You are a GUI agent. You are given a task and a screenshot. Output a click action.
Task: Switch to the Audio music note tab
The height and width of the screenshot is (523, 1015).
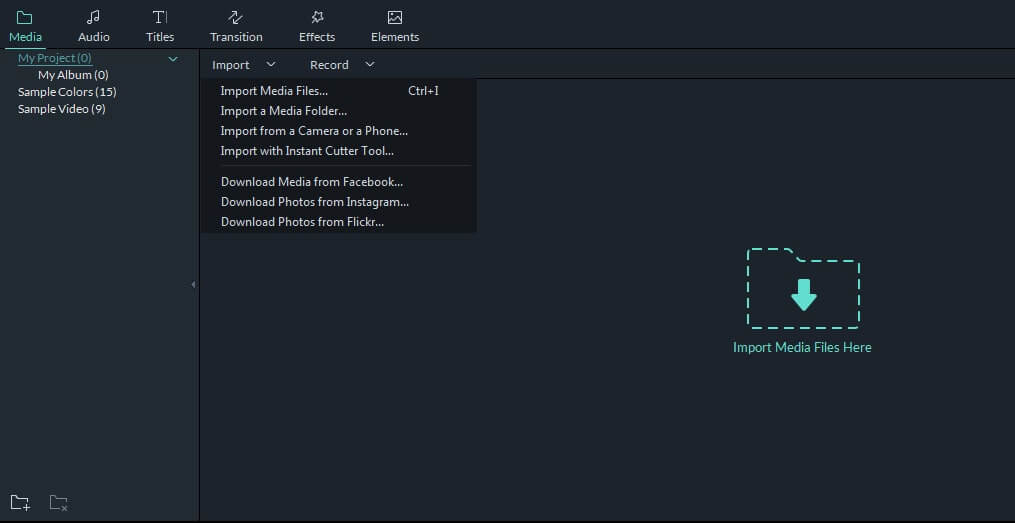coord(93,18)
